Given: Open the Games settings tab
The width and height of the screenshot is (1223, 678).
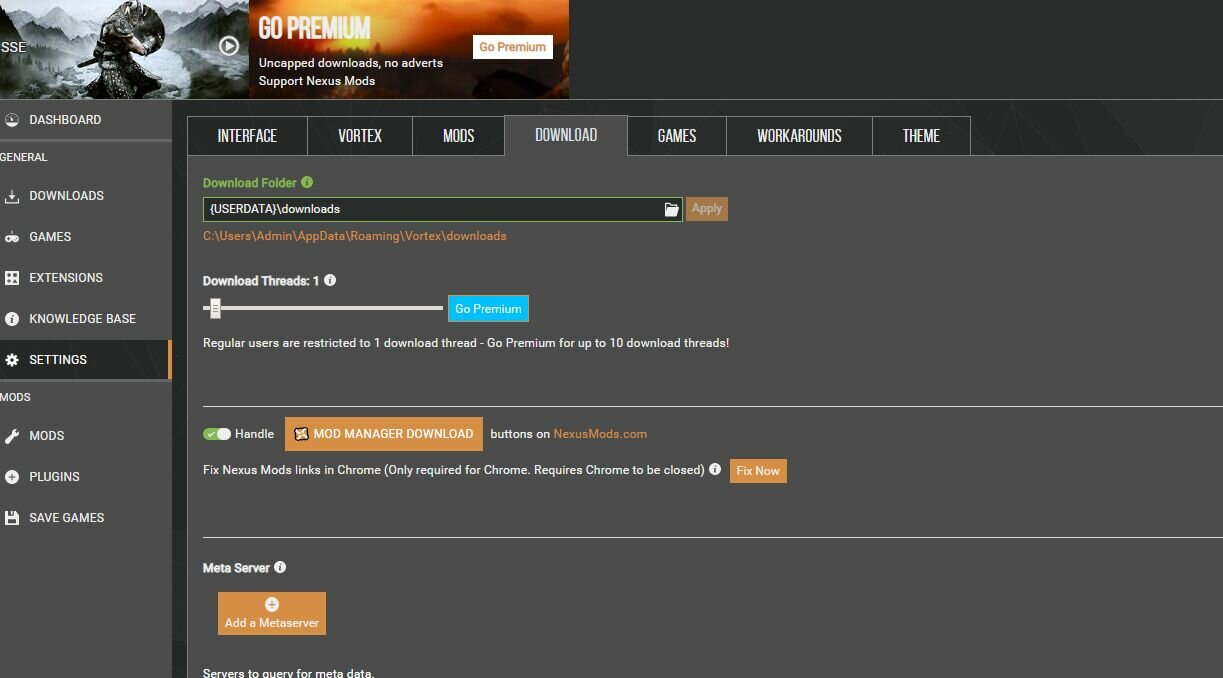Looking at the screenshot, I should click(677, 136).
